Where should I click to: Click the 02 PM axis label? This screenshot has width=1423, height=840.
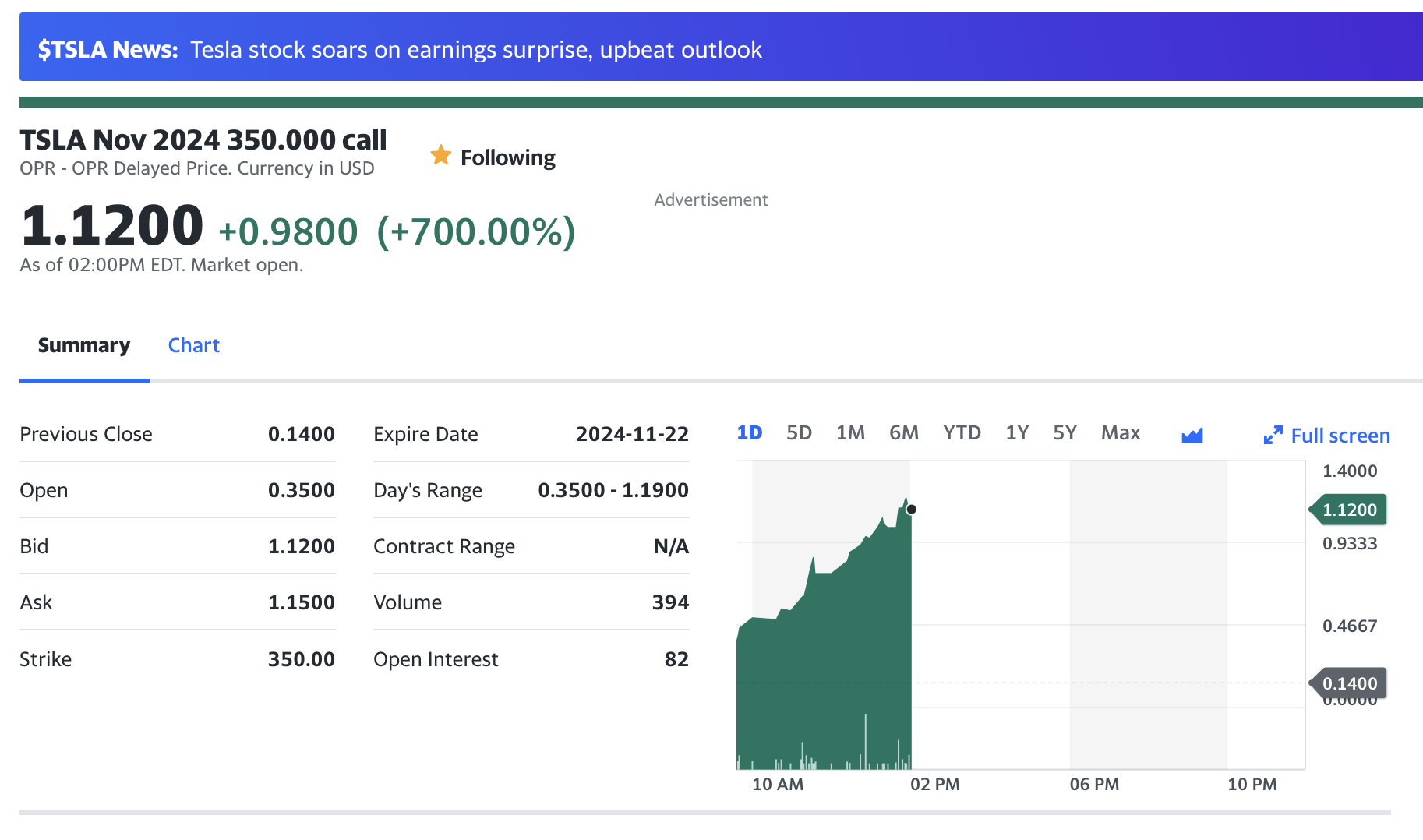[935, 784]
